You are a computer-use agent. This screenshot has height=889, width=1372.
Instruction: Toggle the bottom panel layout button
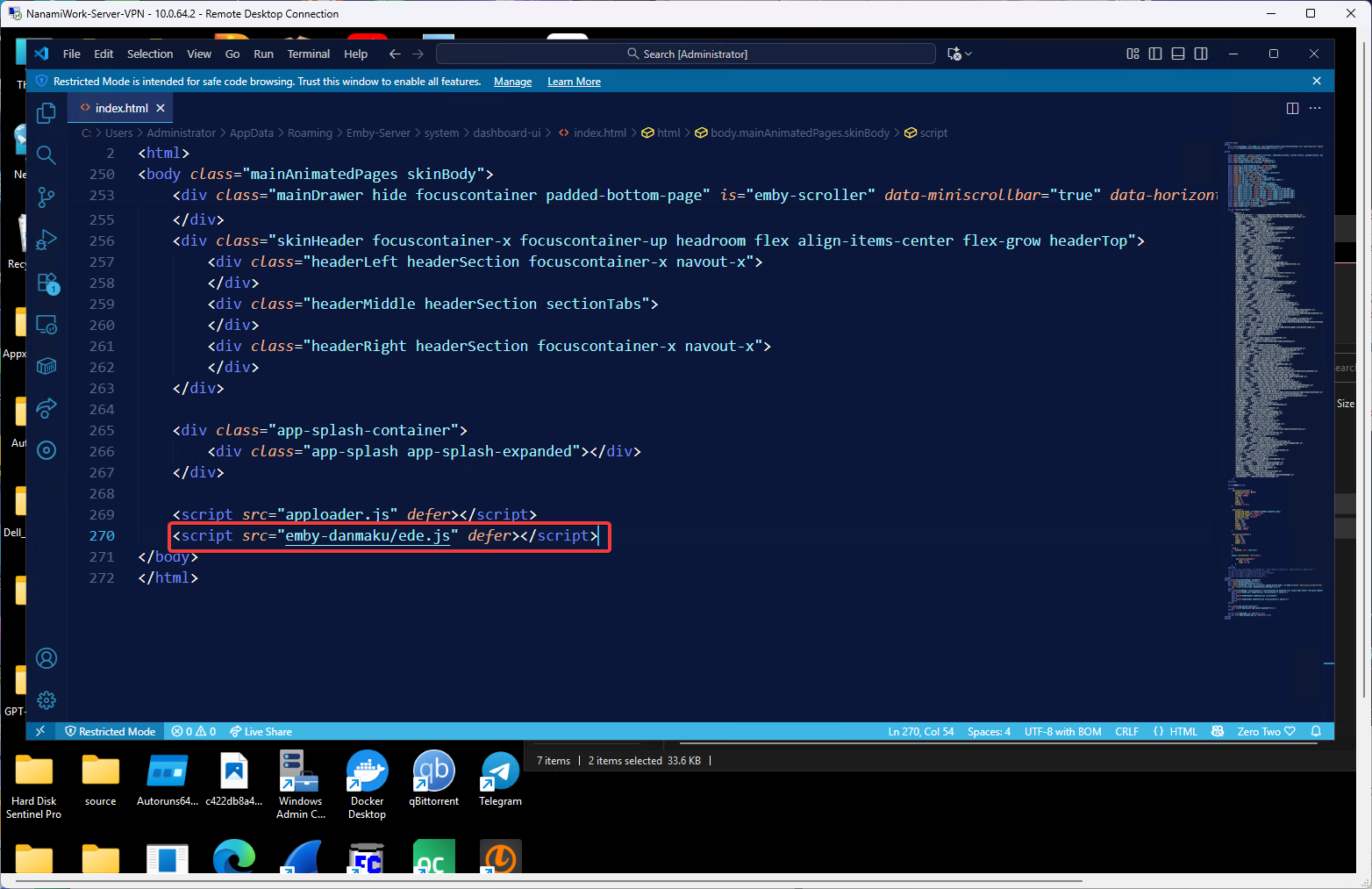pos(1178,54)
